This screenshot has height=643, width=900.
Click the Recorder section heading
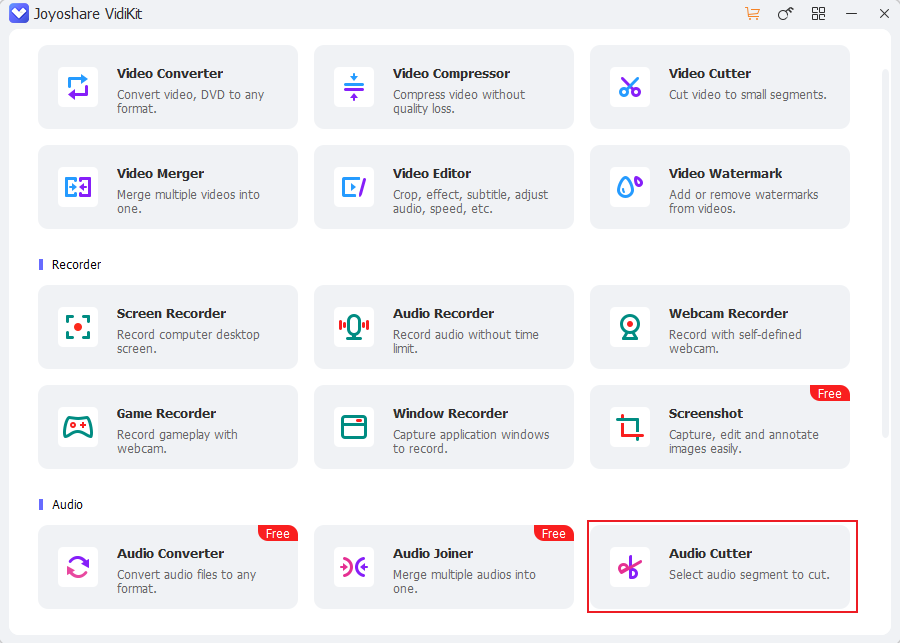pyautogui.click(x=76, y=265)
